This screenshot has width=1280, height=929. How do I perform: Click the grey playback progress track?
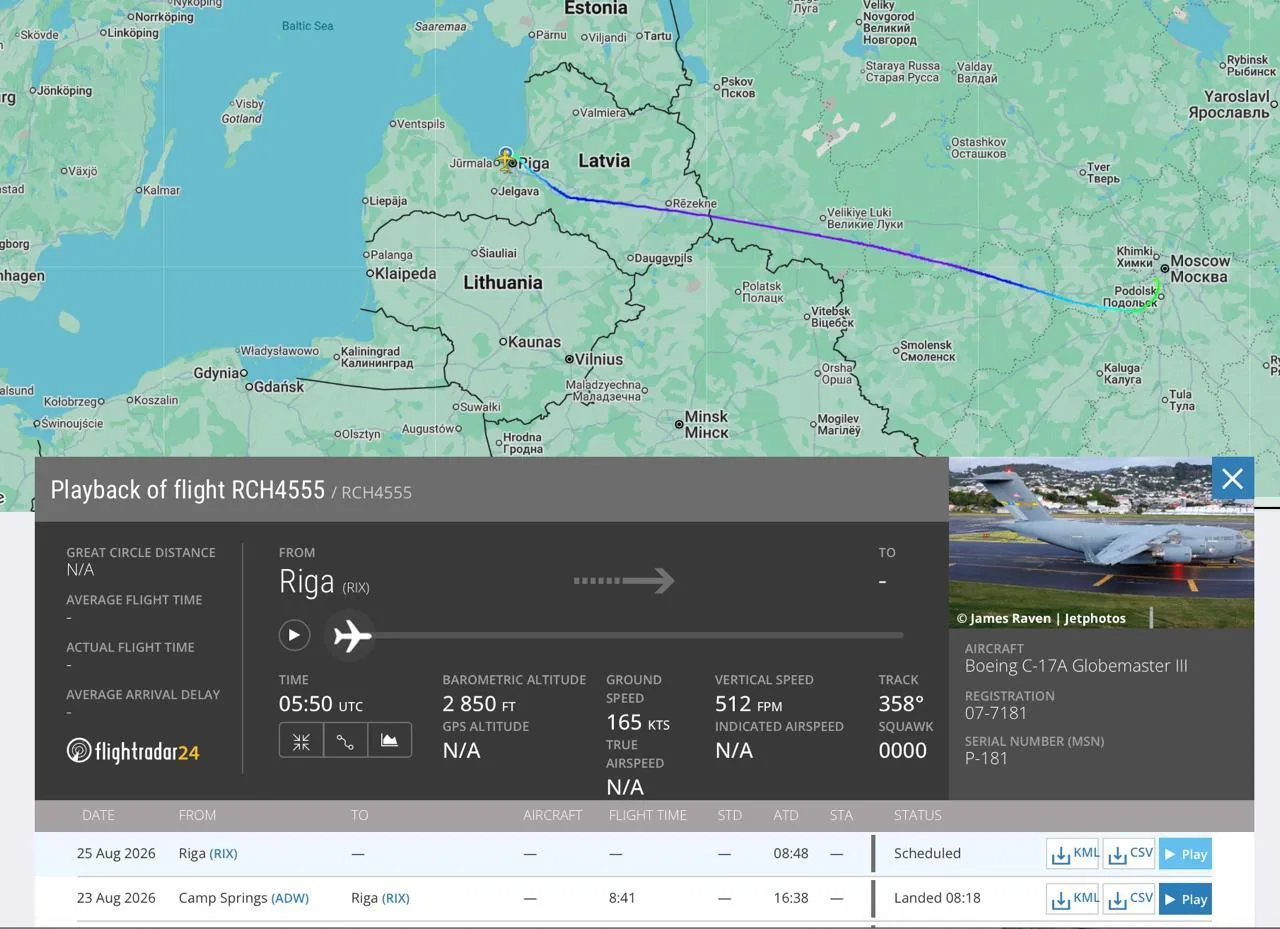638,635
